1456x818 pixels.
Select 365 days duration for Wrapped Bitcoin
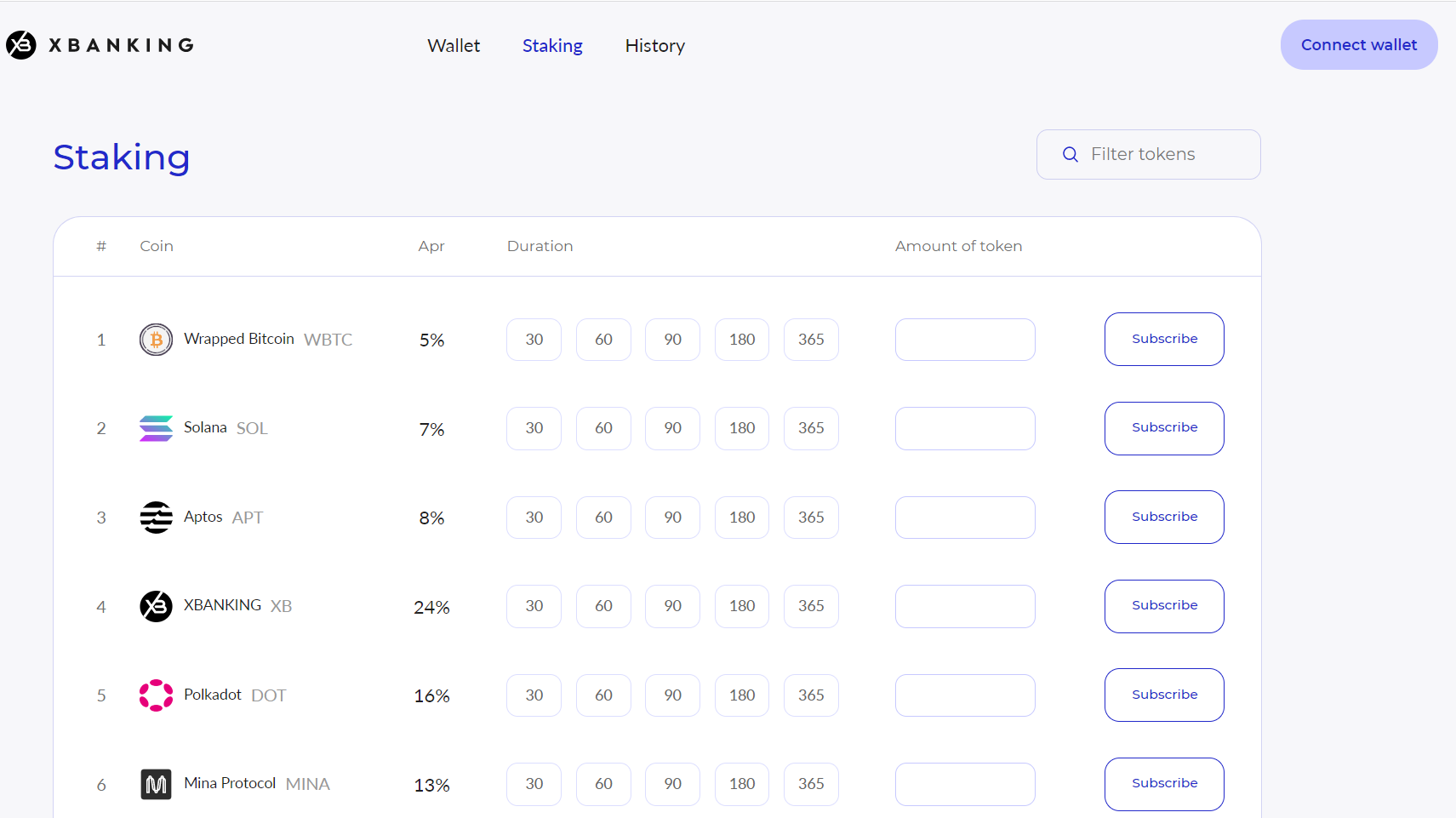click(811, 340)
